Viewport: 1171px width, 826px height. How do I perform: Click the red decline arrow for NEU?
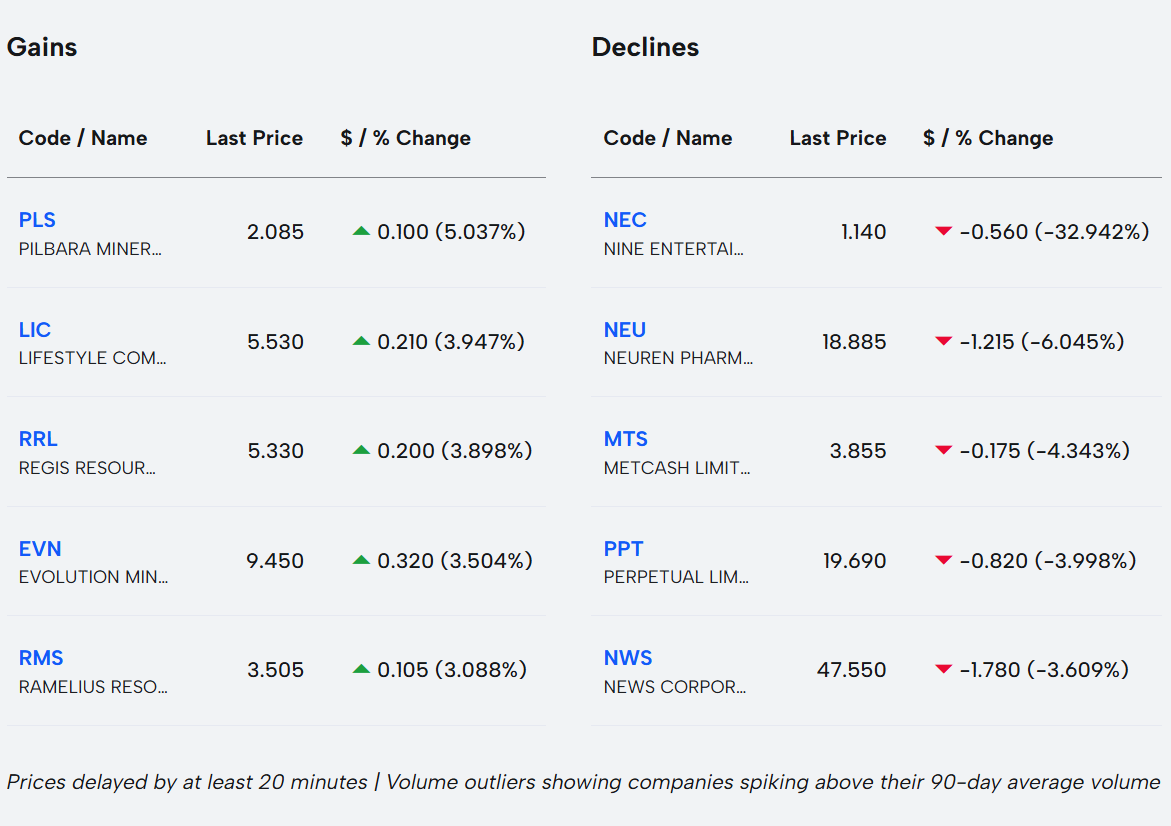point(943,342)
